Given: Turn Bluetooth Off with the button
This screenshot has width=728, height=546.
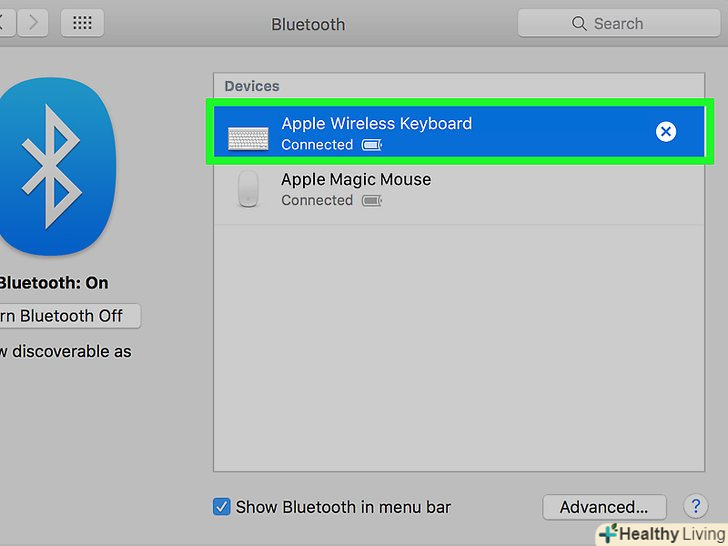Looking at the screenshot, I should (x=70, y=316).
